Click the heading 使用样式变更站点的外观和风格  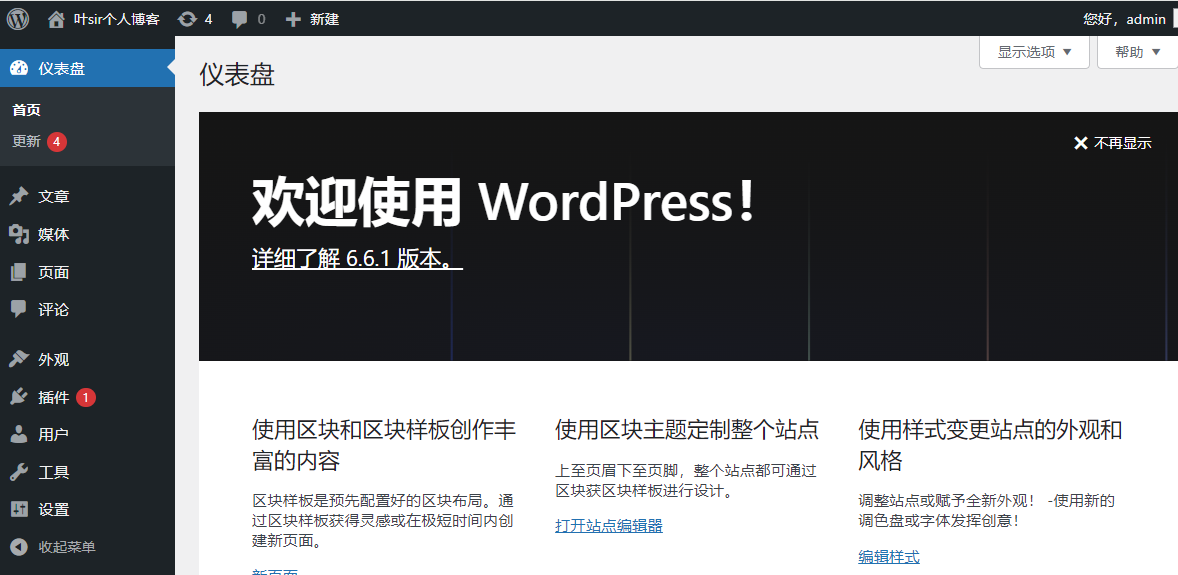pyautogui.click(x=990, y=445)
